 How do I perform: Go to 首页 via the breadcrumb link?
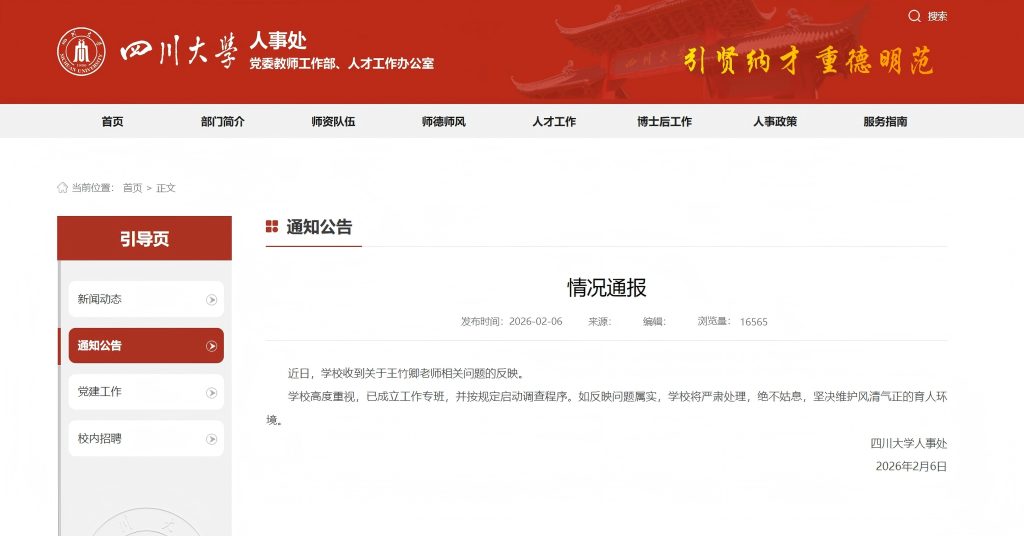tap(133, 188)
